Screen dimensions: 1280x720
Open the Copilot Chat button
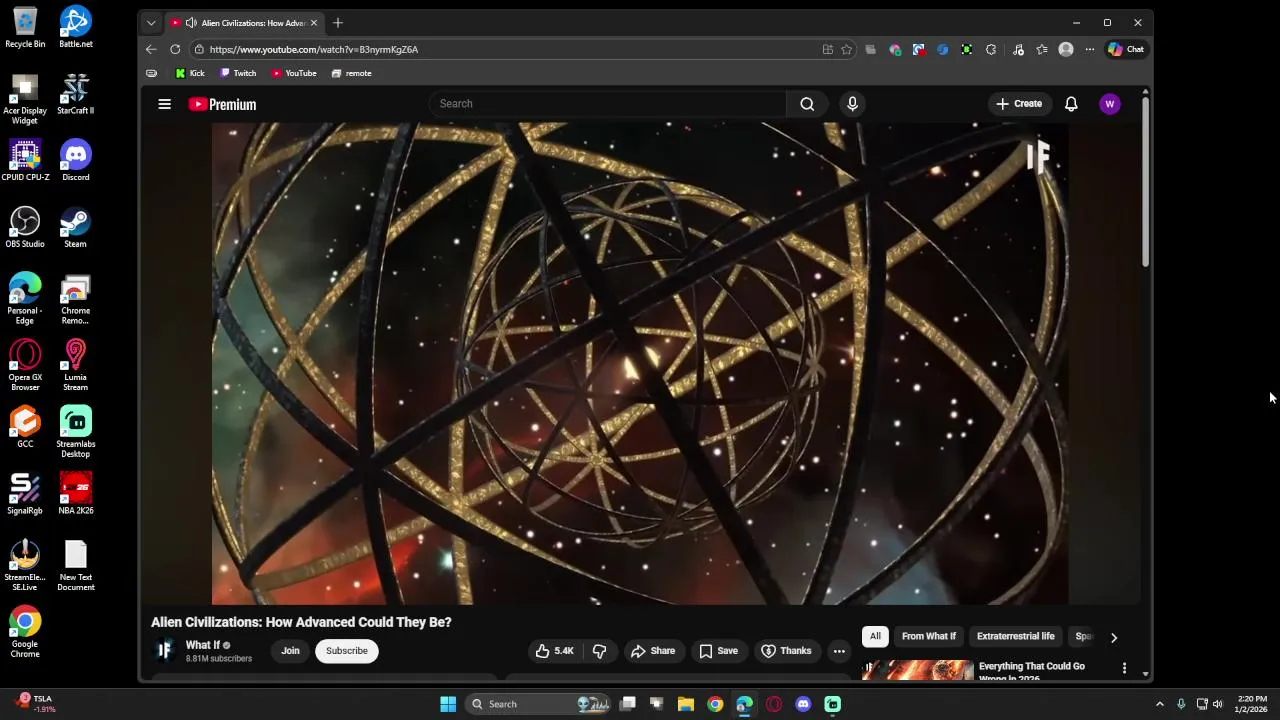point(1125,49)
